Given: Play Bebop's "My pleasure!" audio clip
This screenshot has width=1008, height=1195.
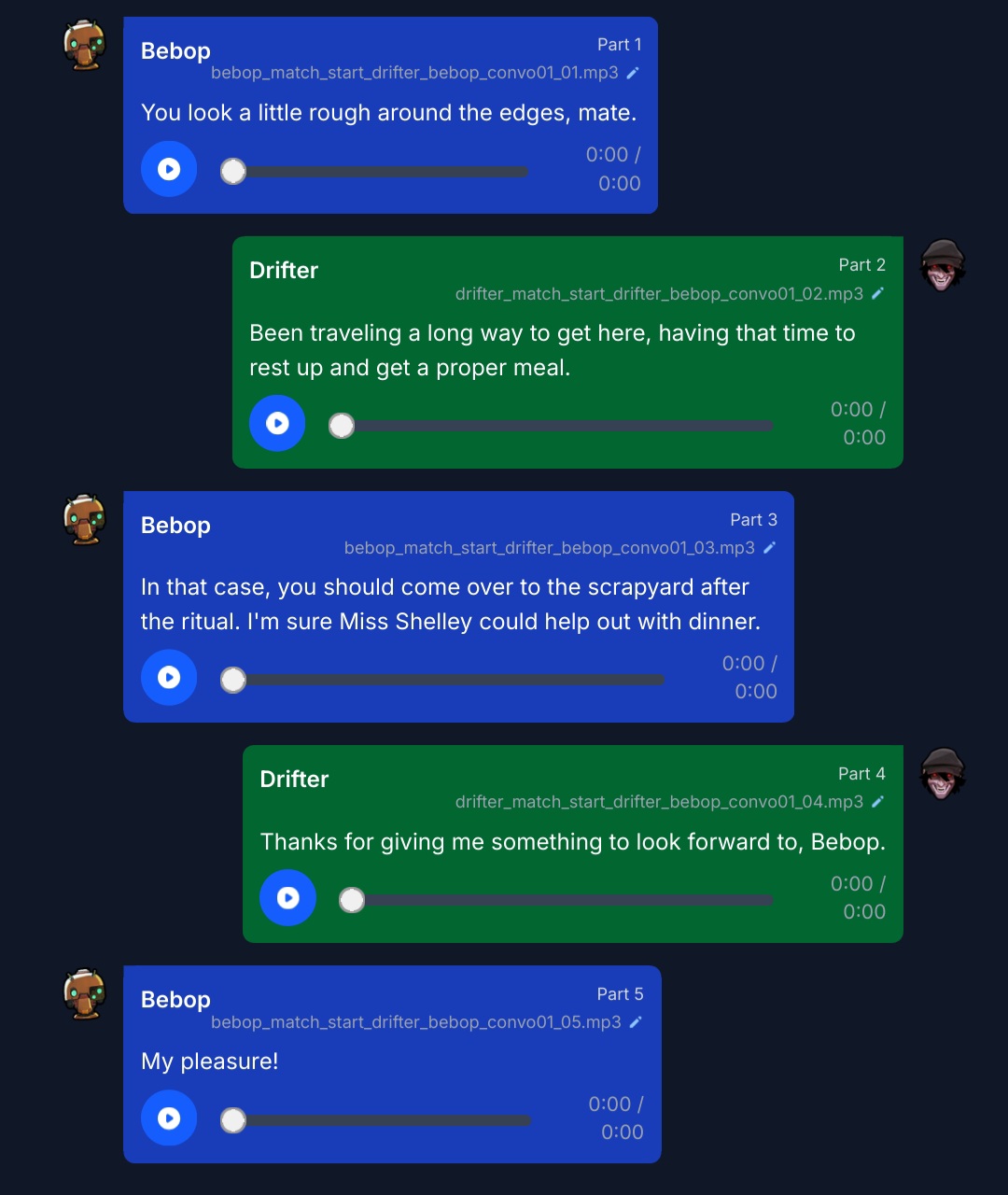Looking at the screenshot, I should pos(169,1118).
